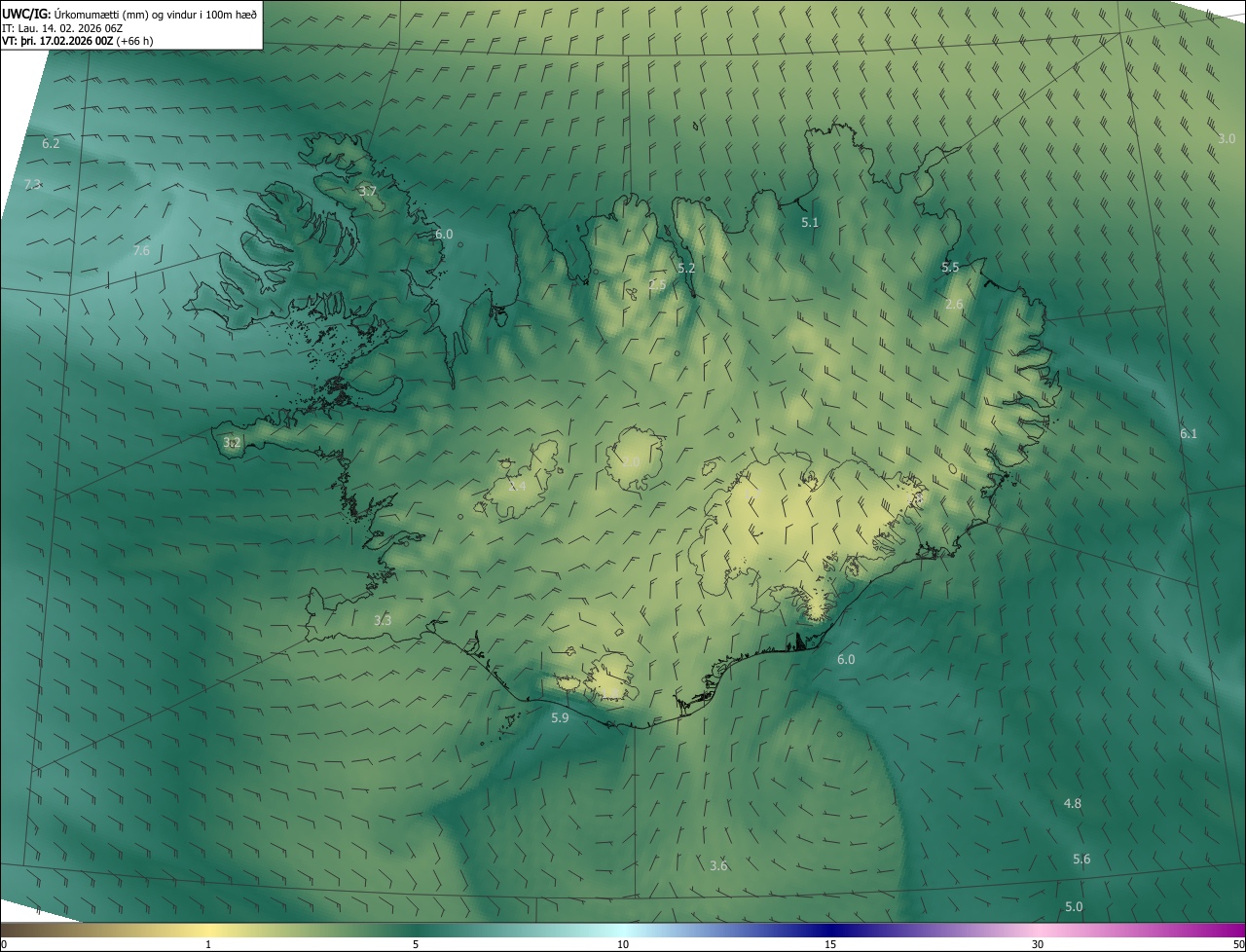Click the 1 tick on the color bar
Screen dimensions: 1246x952
[x=208, y=944]
